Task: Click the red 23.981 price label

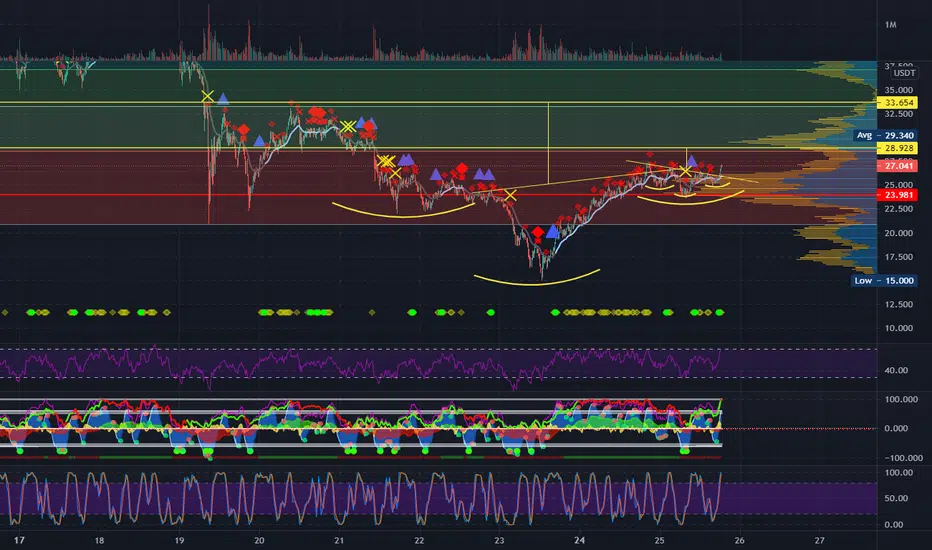Action: pos(898,195)
